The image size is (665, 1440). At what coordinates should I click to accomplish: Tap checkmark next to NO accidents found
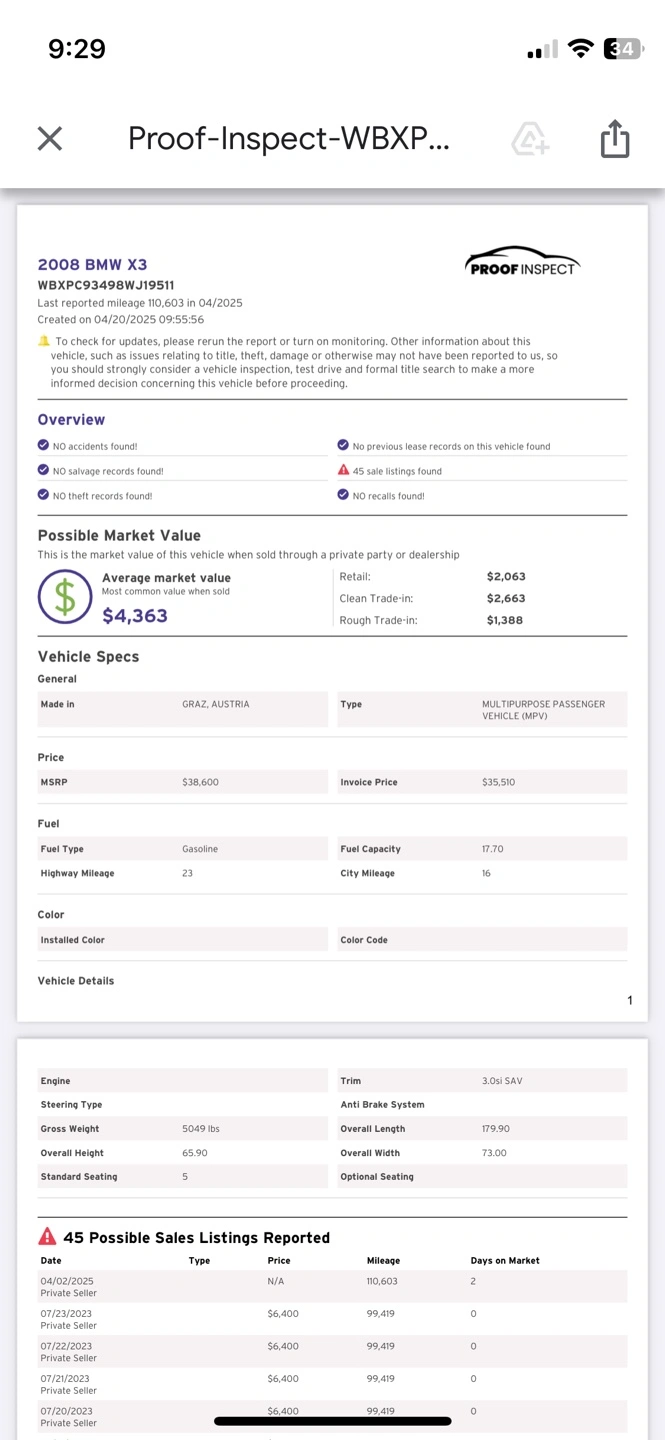coord(43,446)
